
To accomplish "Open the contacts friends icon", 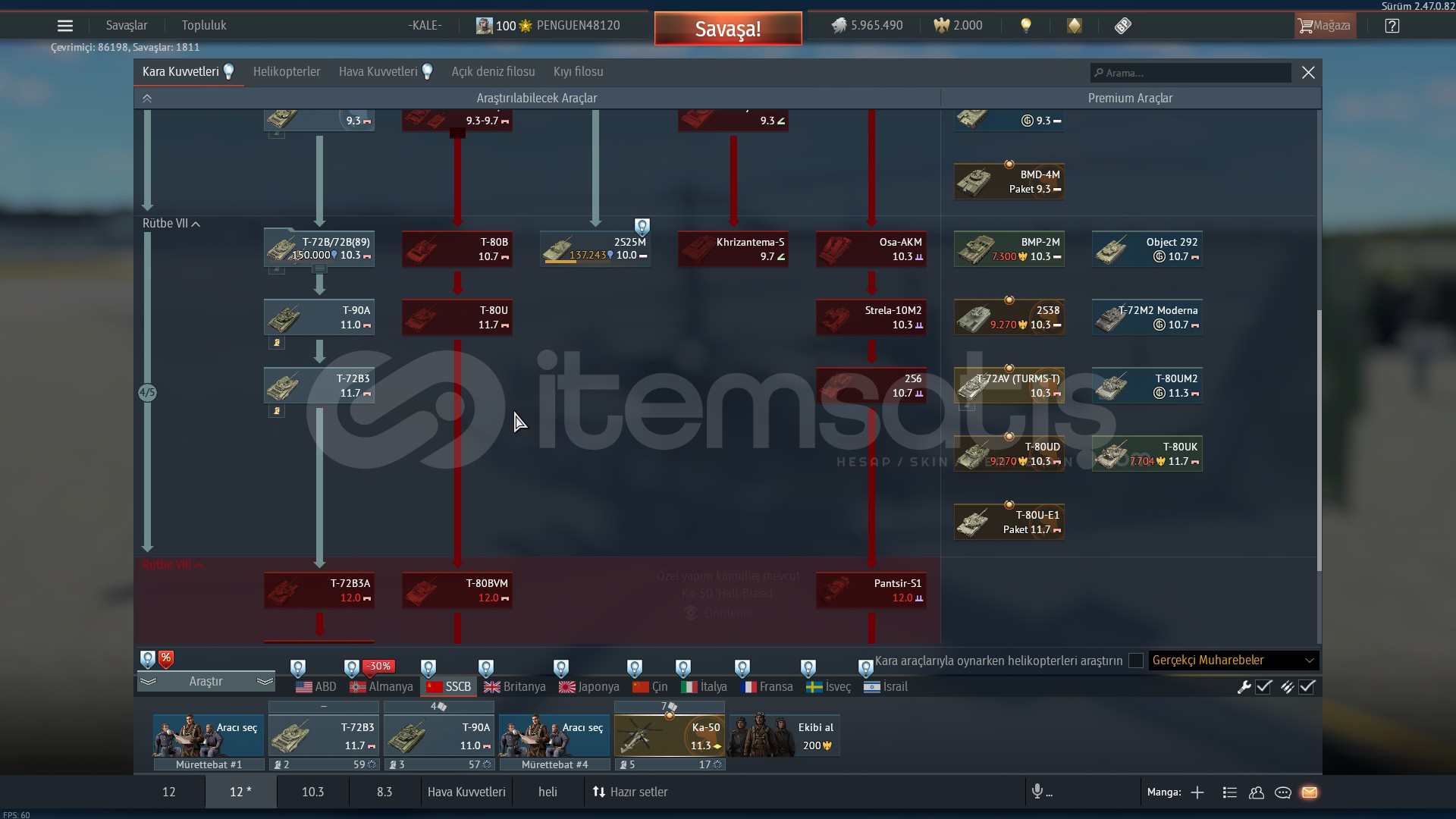I will click(x=1257, y=792).
